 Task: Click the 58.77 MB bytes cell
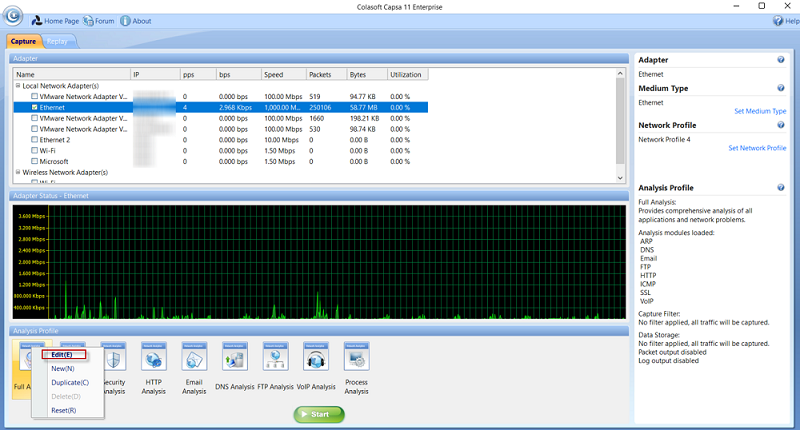click(x=364, y=108)
